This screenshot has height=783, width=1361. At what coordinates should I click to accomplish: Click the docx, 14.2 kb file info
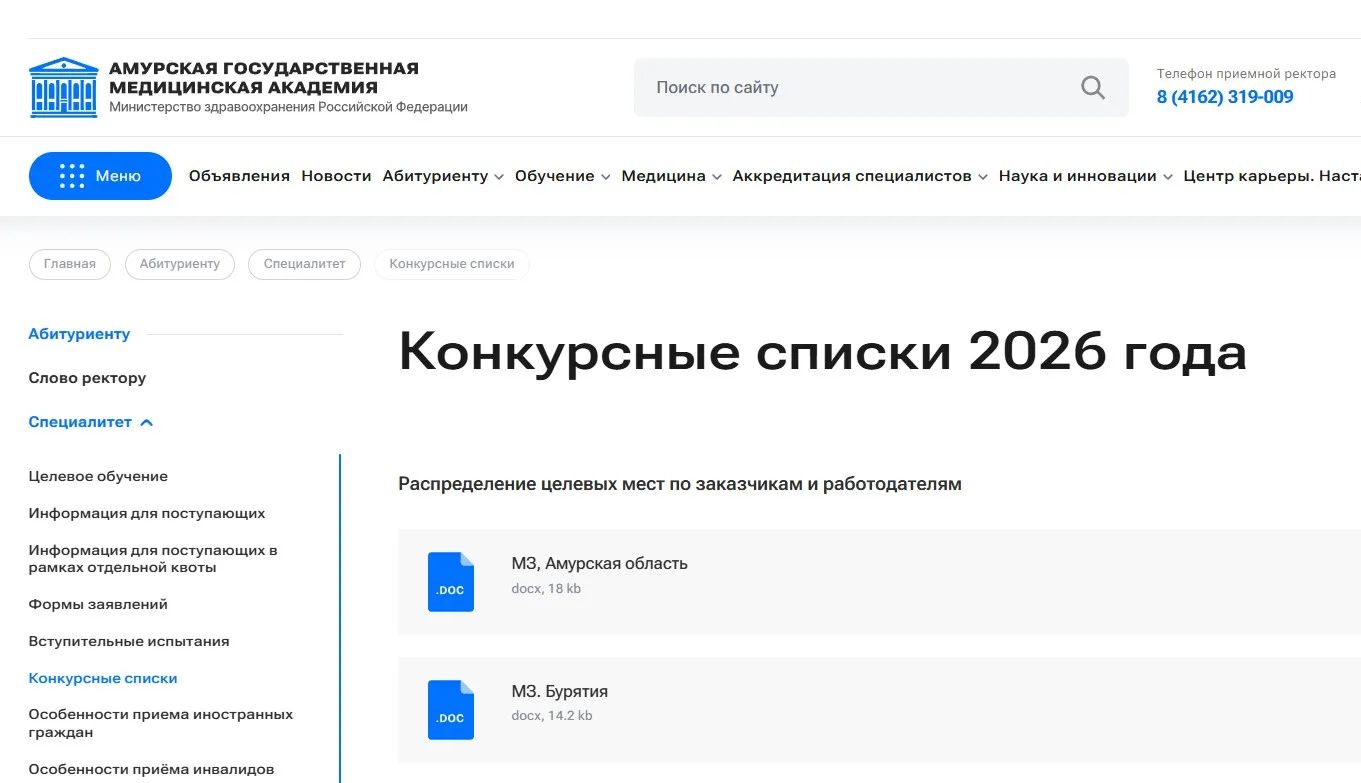tap(552, 716)
